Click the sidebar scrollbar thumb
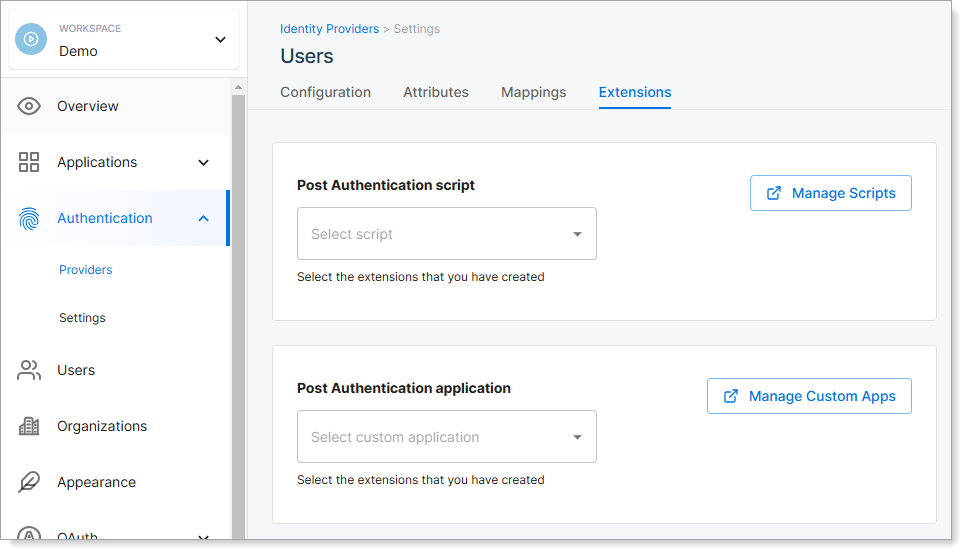 pyautogui.click(x=238, y=316)
